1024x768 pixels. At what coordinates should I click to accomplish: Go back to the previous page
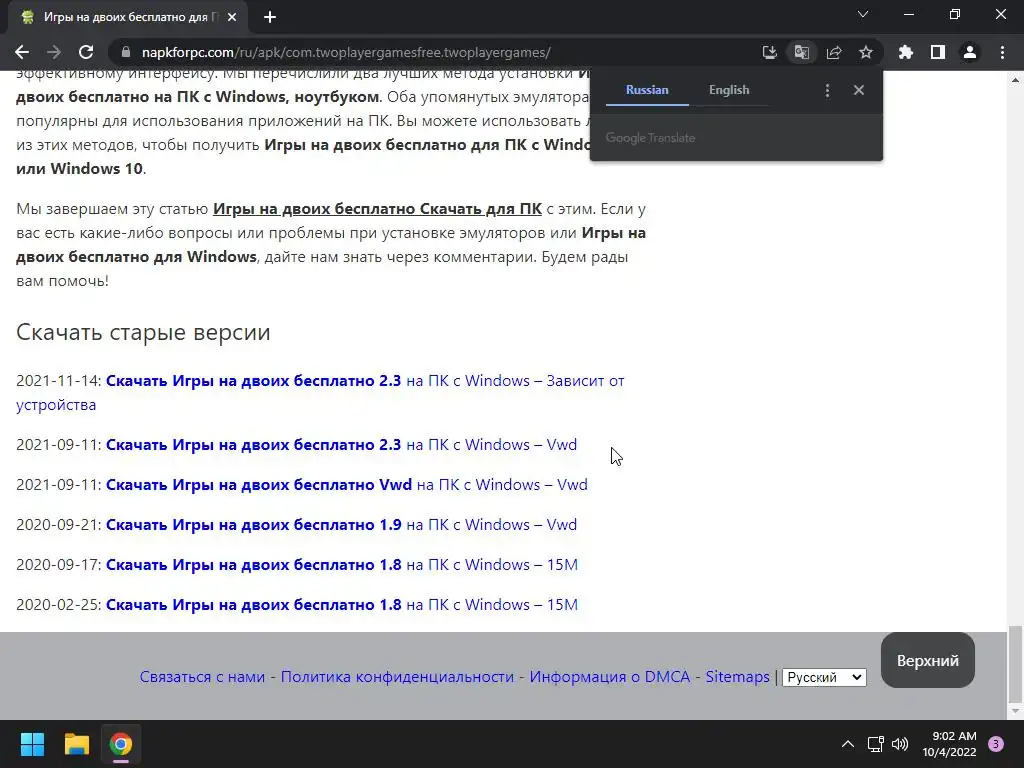pyautogui.click(x=22, y=52)
